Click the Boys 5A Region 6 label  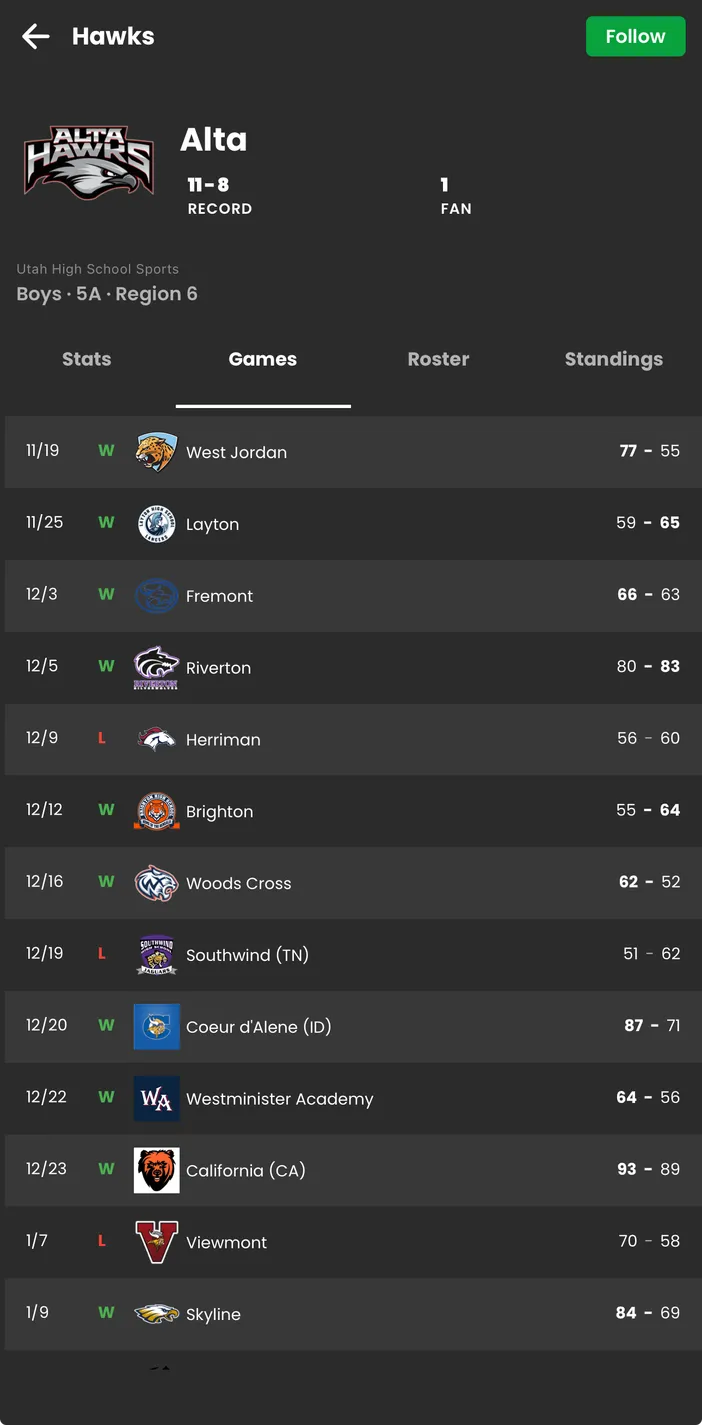click(x=107, y=293)
